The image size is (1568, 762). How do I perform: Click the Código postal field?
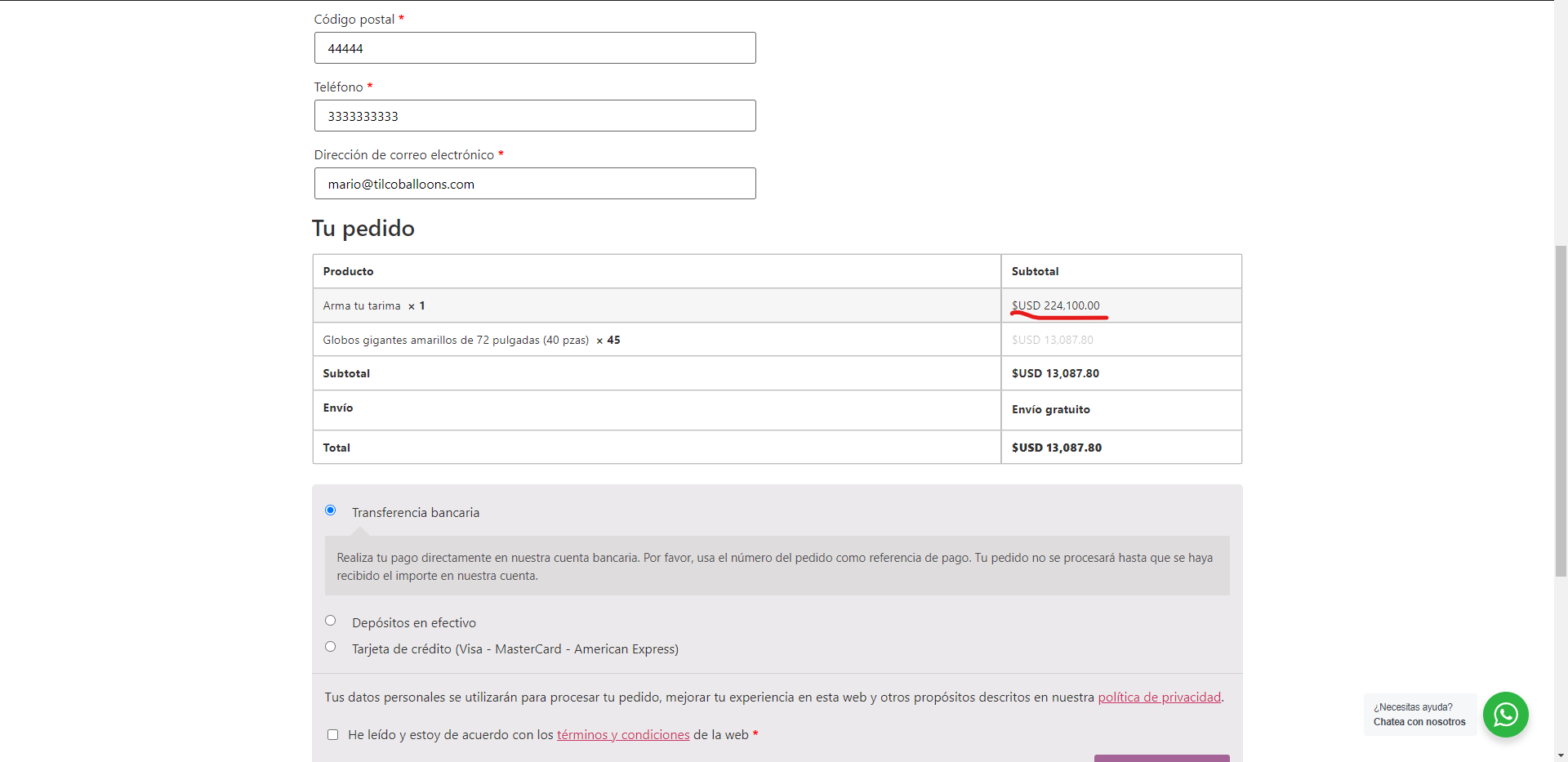(x=535, y=48)
